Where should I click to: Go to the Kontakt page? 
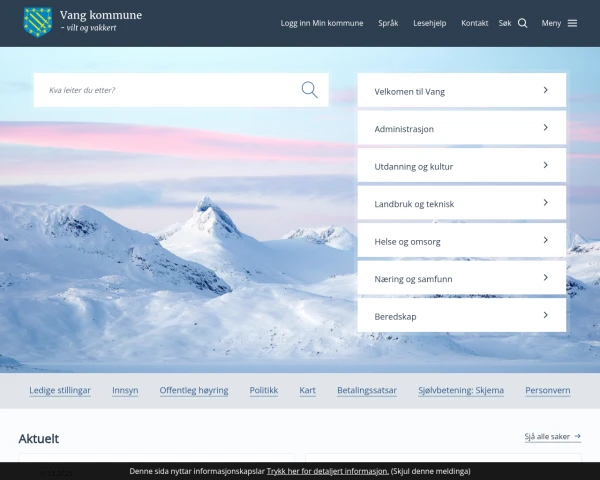pos(474,23)
